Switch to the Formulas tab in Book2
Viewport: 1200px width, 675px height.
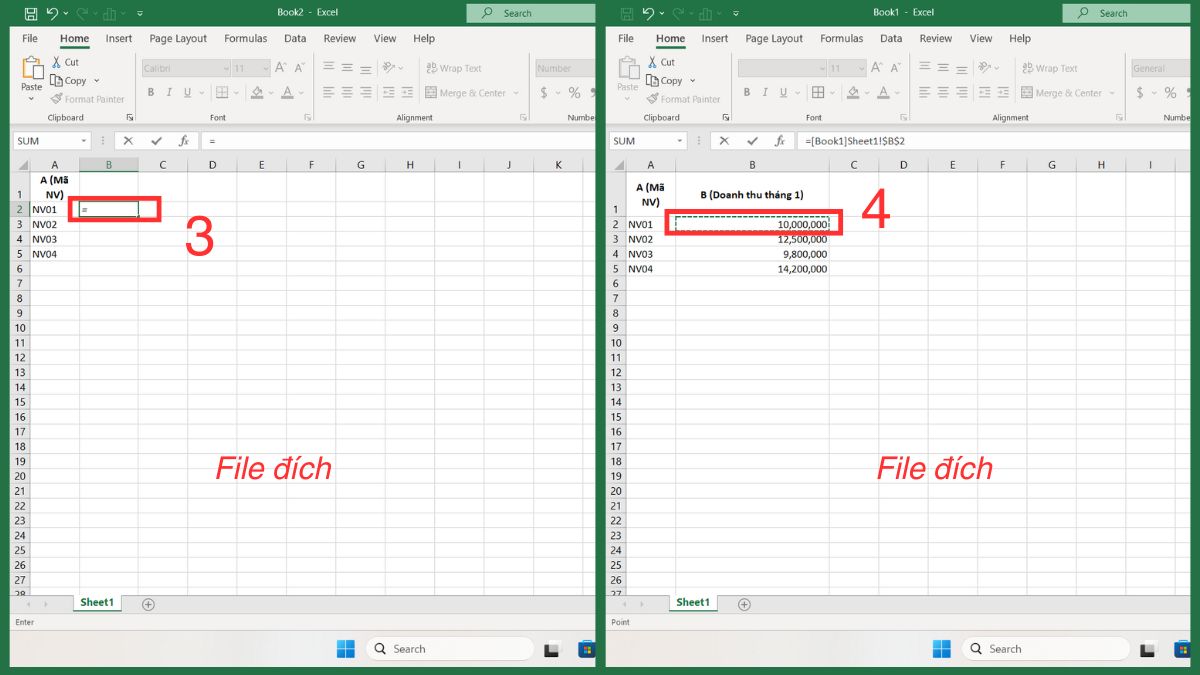246,39
